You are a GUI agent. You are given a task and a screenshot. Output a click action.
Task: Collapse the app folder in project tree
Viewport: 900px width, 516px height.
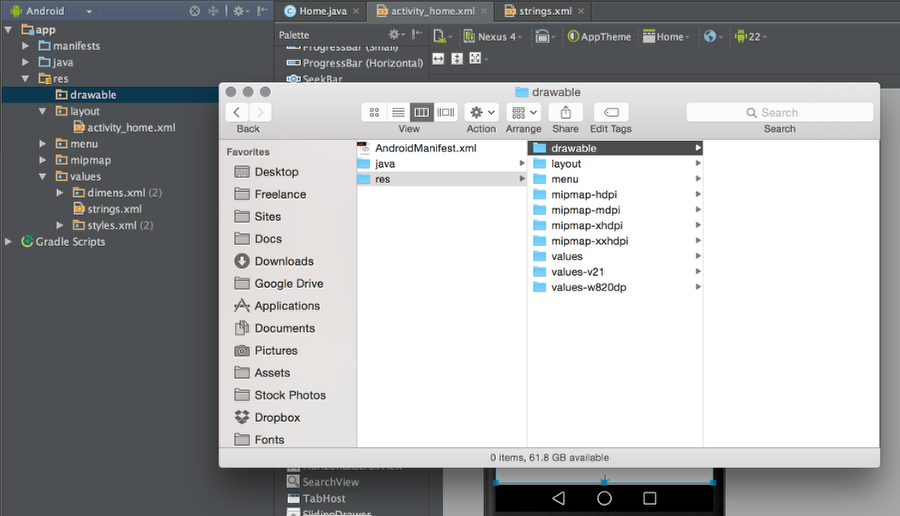click(8, 29)
